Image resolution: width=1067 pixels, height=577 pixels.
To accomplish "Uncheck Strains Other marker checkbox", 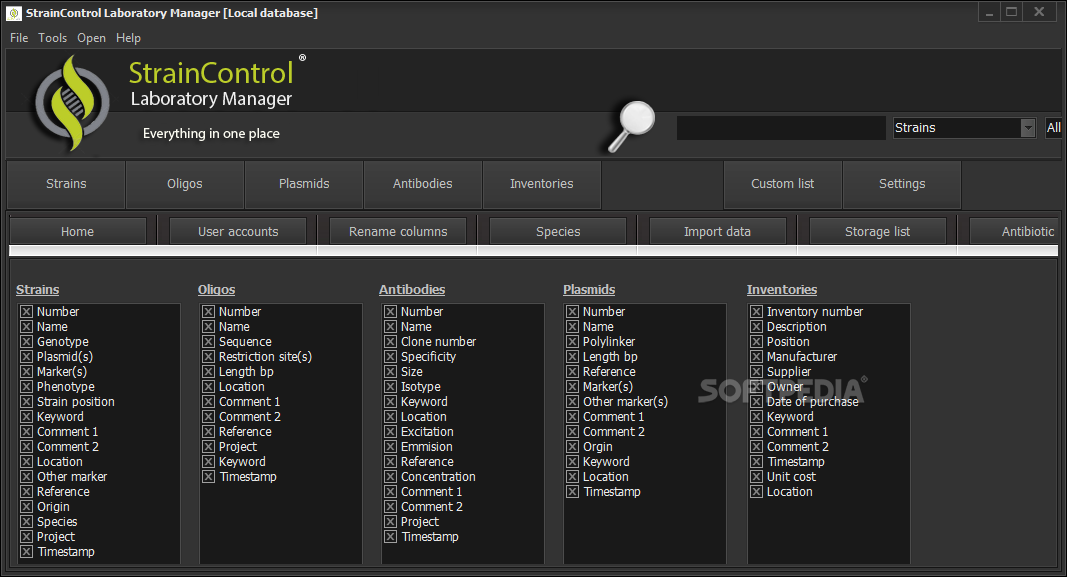I will point(27,476).
